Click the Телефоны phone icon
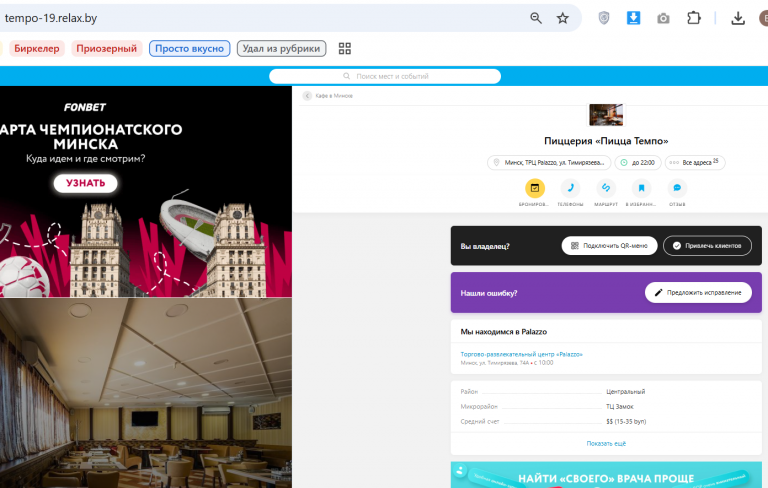768x488 pixels. pyautogui.click(x=570, y=188)
